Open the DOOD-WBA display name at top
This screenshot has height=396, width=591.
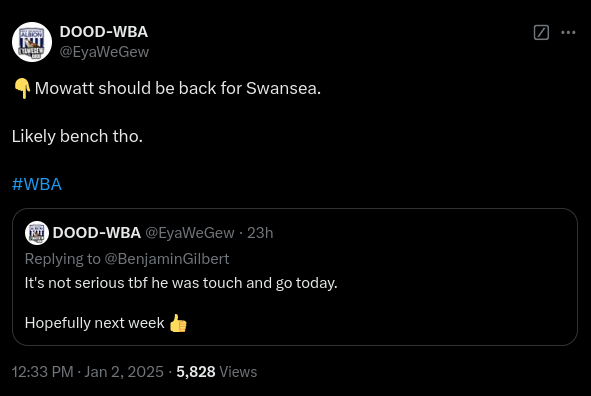point(104,32)
